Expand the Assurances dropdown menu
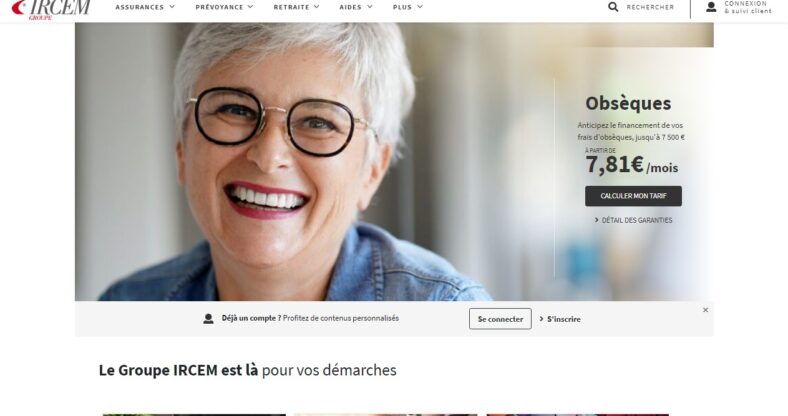788x416 pixels. click(x=145, y=7)
